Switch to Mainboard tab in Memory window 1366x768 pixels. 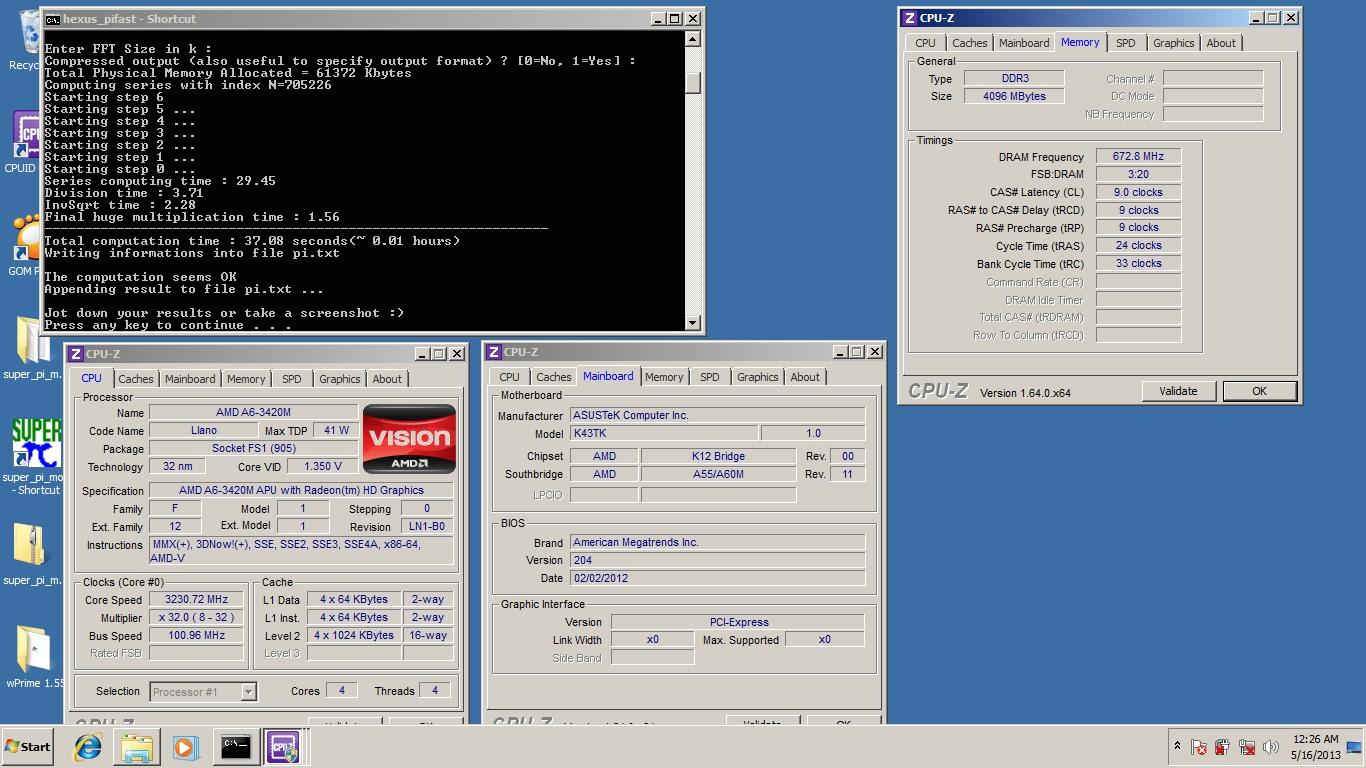click(1024, 43)
